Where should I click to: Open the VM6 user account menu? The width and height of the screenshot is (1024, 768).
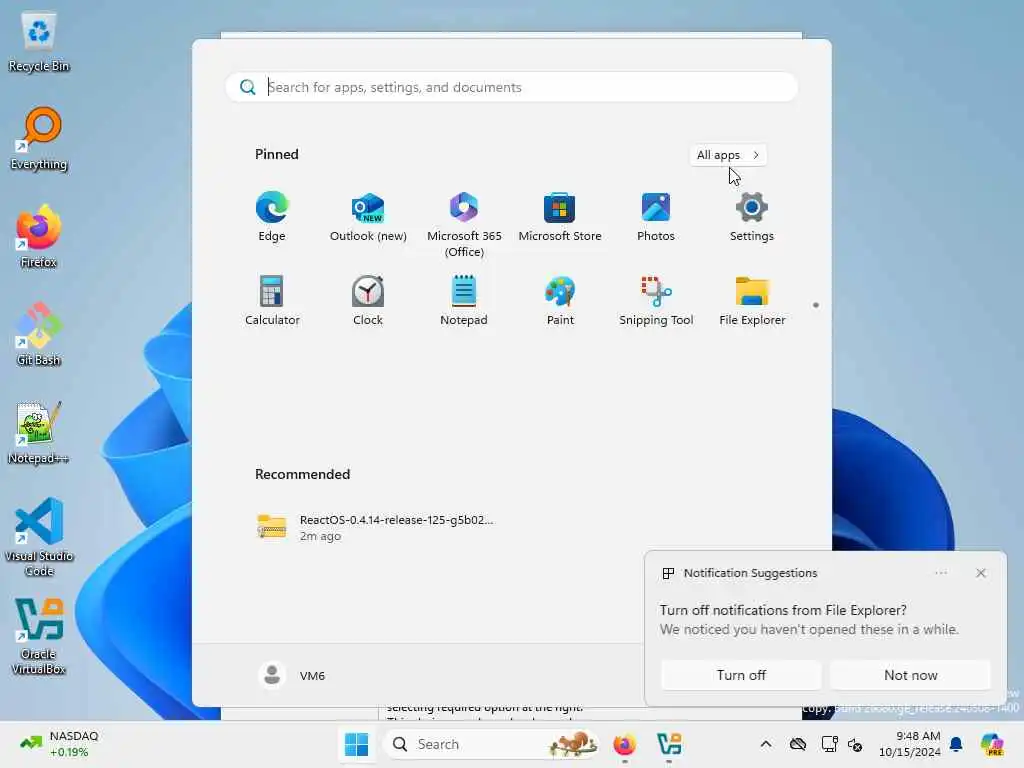tap(292, 675)
